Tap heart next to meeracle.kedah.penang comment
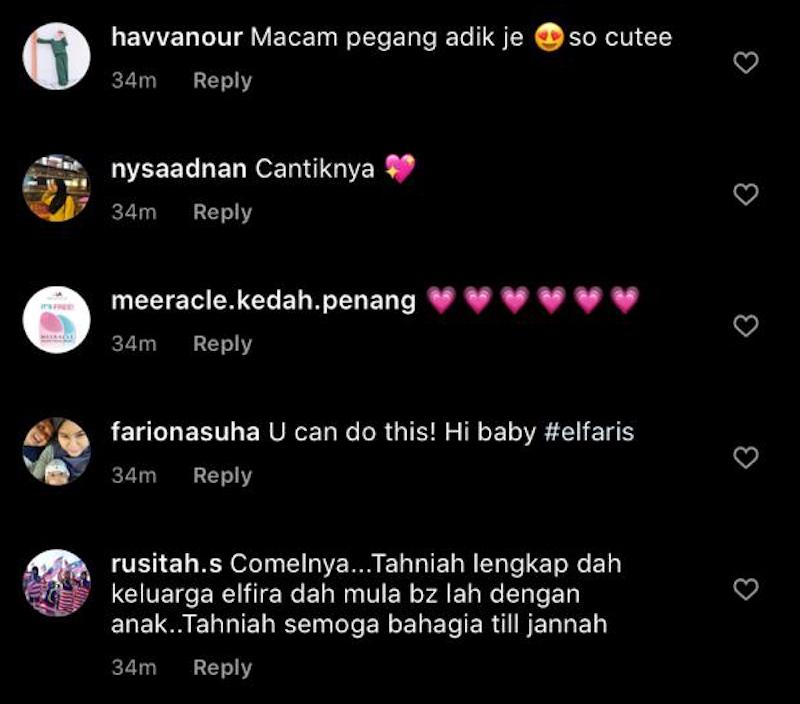The height and width of the screenshot is (704, 800). click(746, 326)
